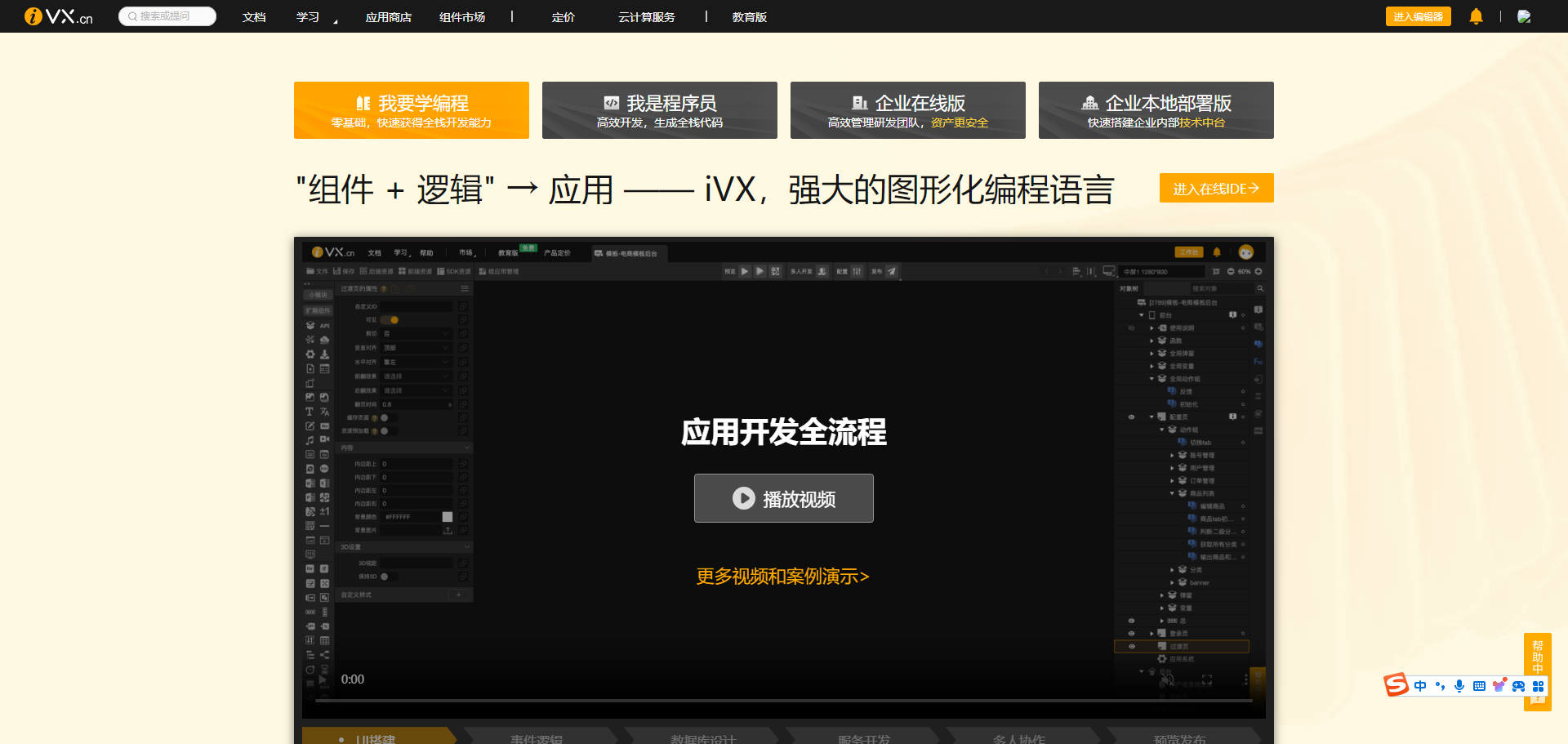Go to 组件市场

[x=462, y=17]
